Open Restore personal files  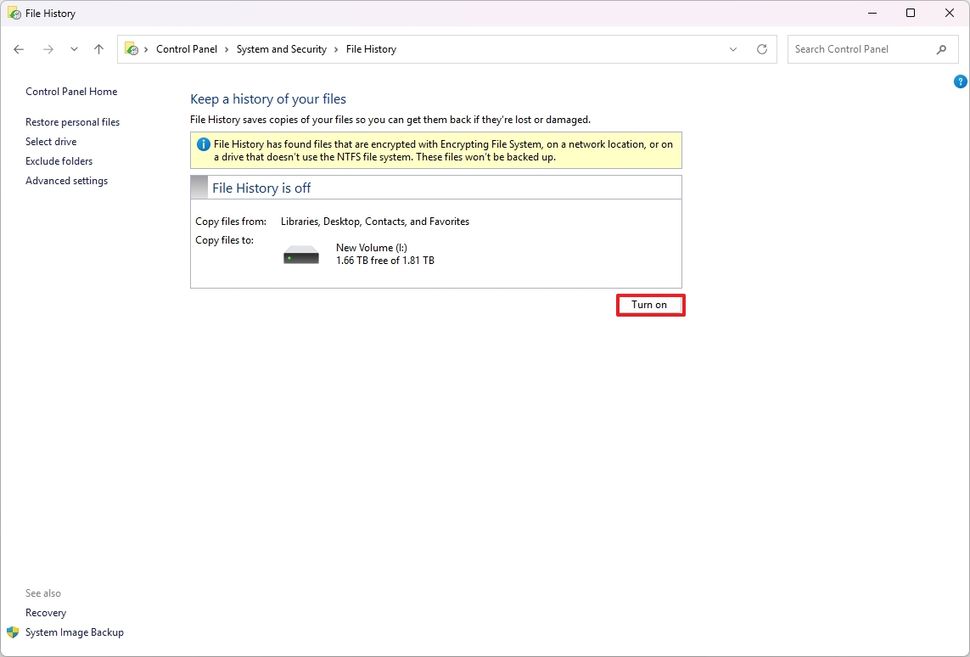(x=72, y=121)
